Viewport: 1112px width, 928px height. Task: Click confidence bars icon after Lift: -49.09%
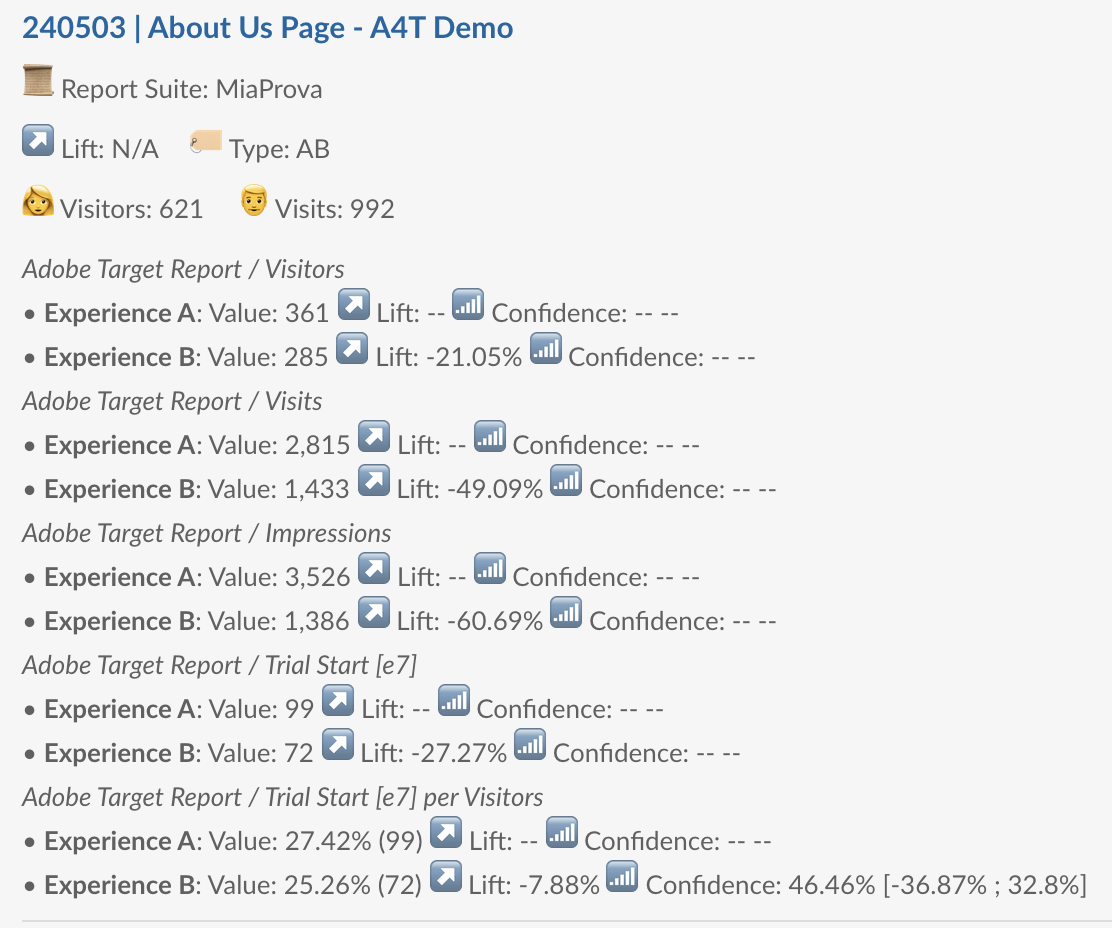coord(566,481)
